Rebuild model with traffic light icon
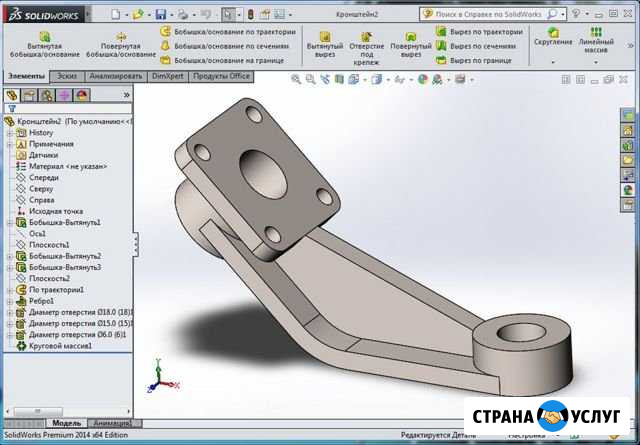Image resolution: width=640 pixels, height=445 pixels. [251, 15]
